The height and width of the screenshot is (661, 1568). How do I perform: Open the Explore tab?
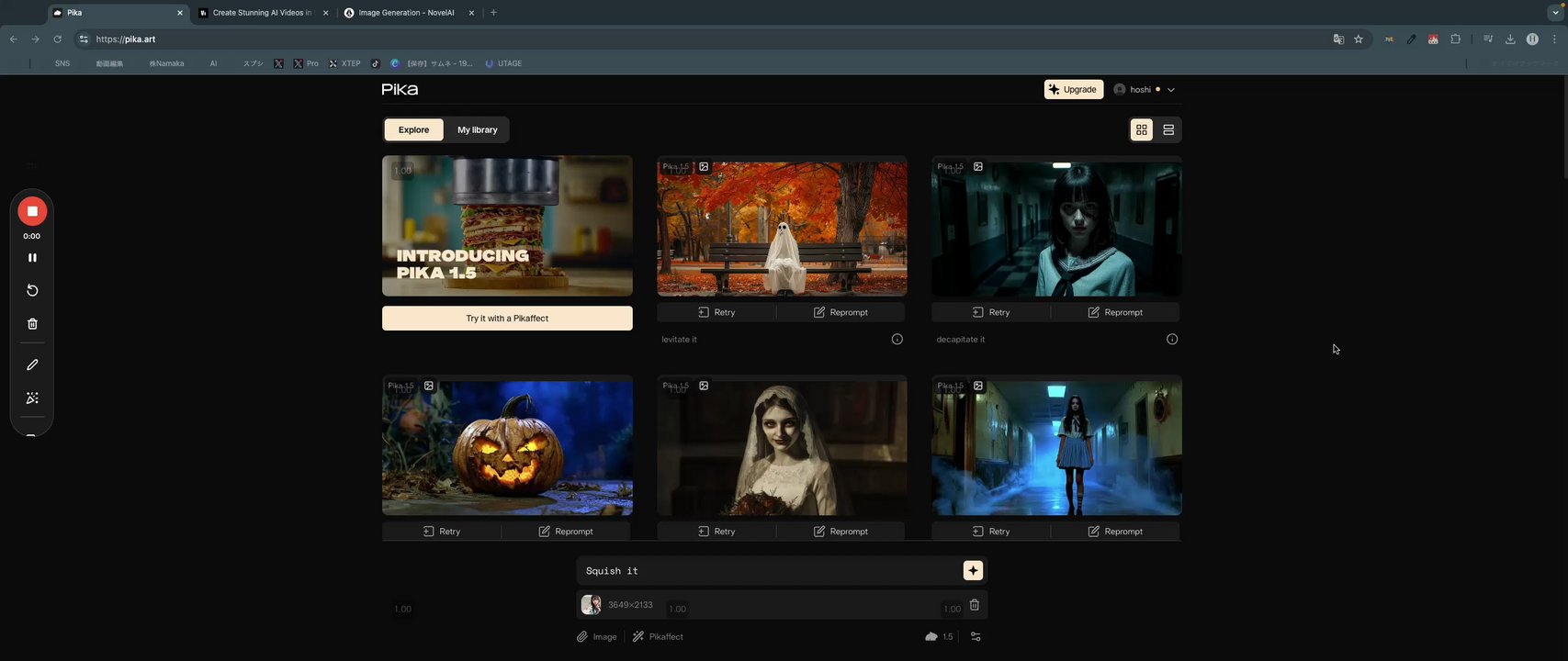[x=413, y=129]
